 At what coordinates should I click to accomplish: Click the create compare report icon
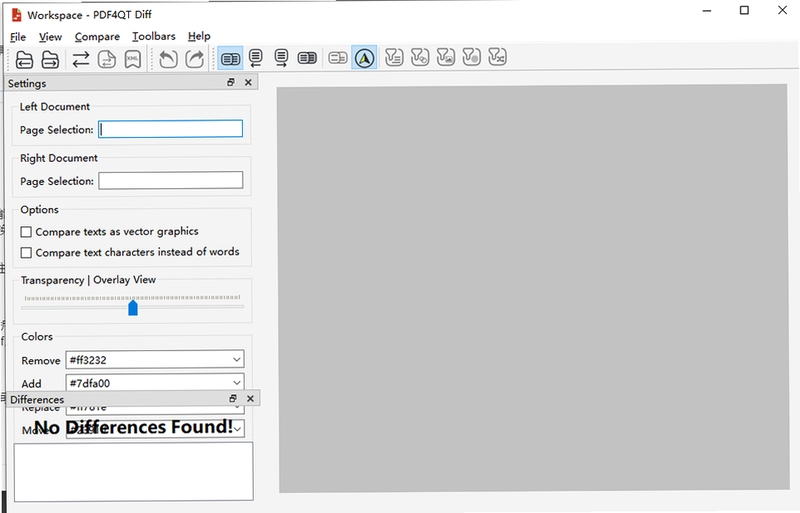[x=107, y=59]
